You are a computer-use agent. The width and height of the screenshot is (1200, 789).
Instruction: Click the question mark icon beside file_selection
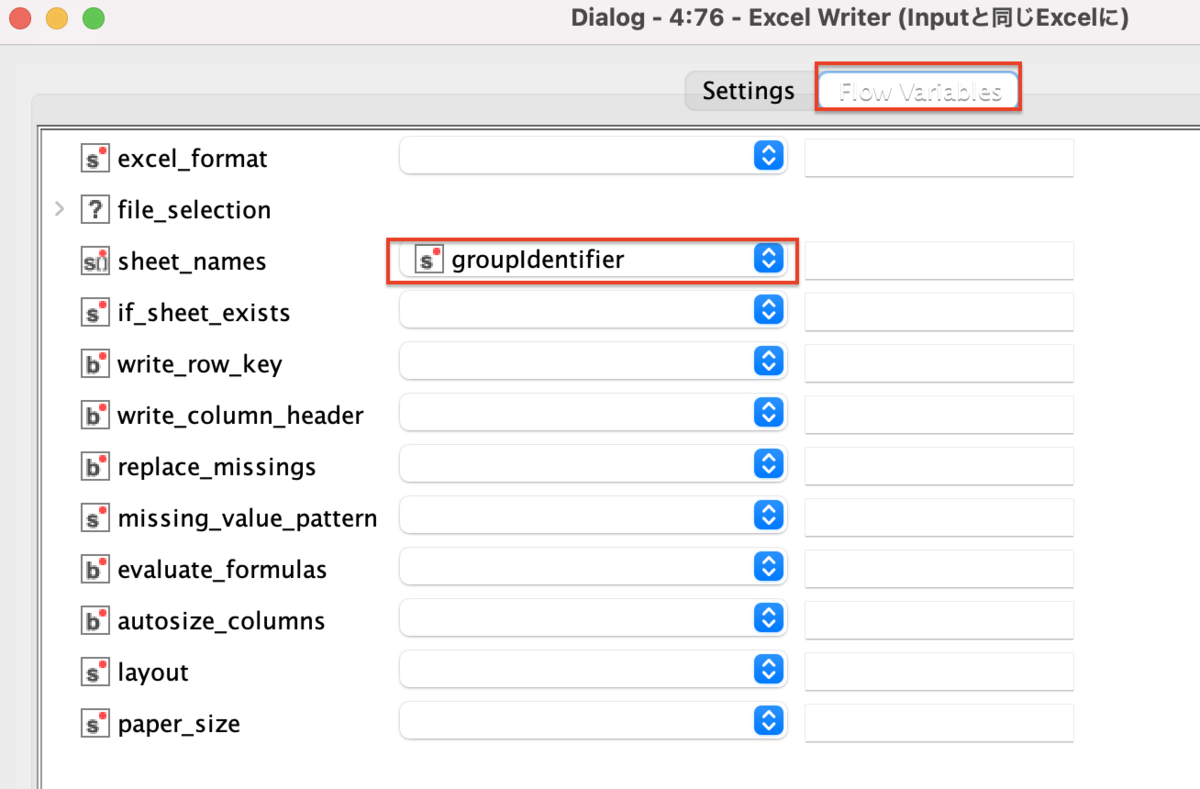click(x=95, y=209)
